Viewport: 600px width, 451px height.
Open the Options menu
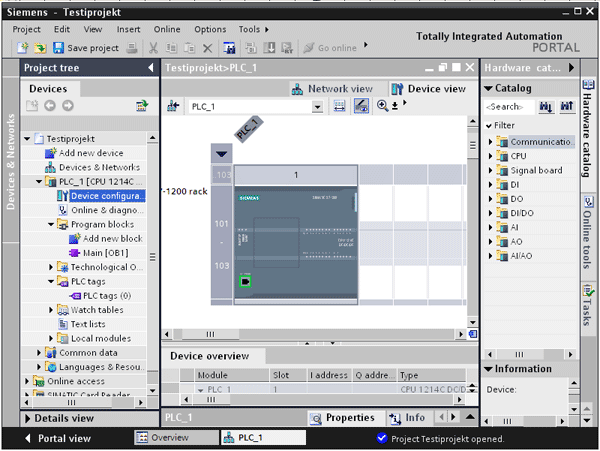click(210, 29)
